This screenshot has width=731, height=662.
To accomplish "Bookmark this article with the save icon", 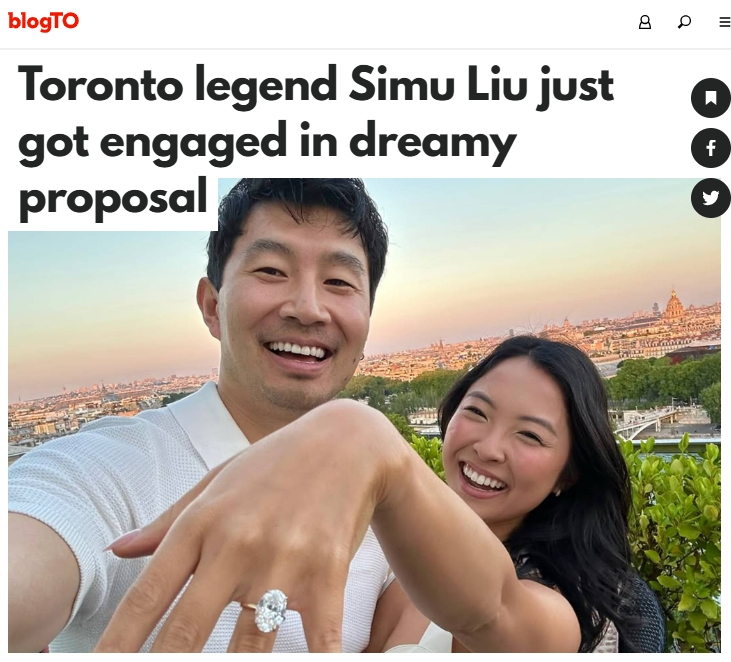I will click(x=710, y=98).
